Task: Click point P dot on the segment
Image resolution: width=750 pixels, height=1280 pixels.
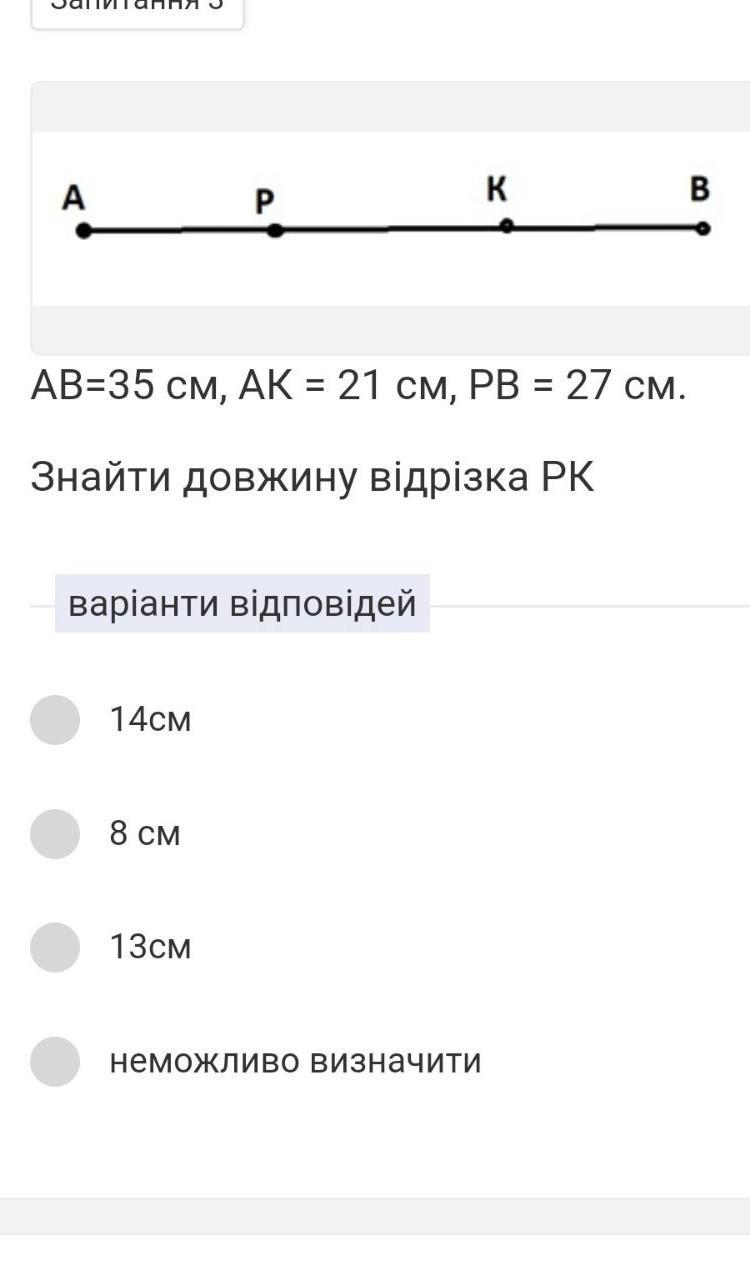Action: coord(275,230)
